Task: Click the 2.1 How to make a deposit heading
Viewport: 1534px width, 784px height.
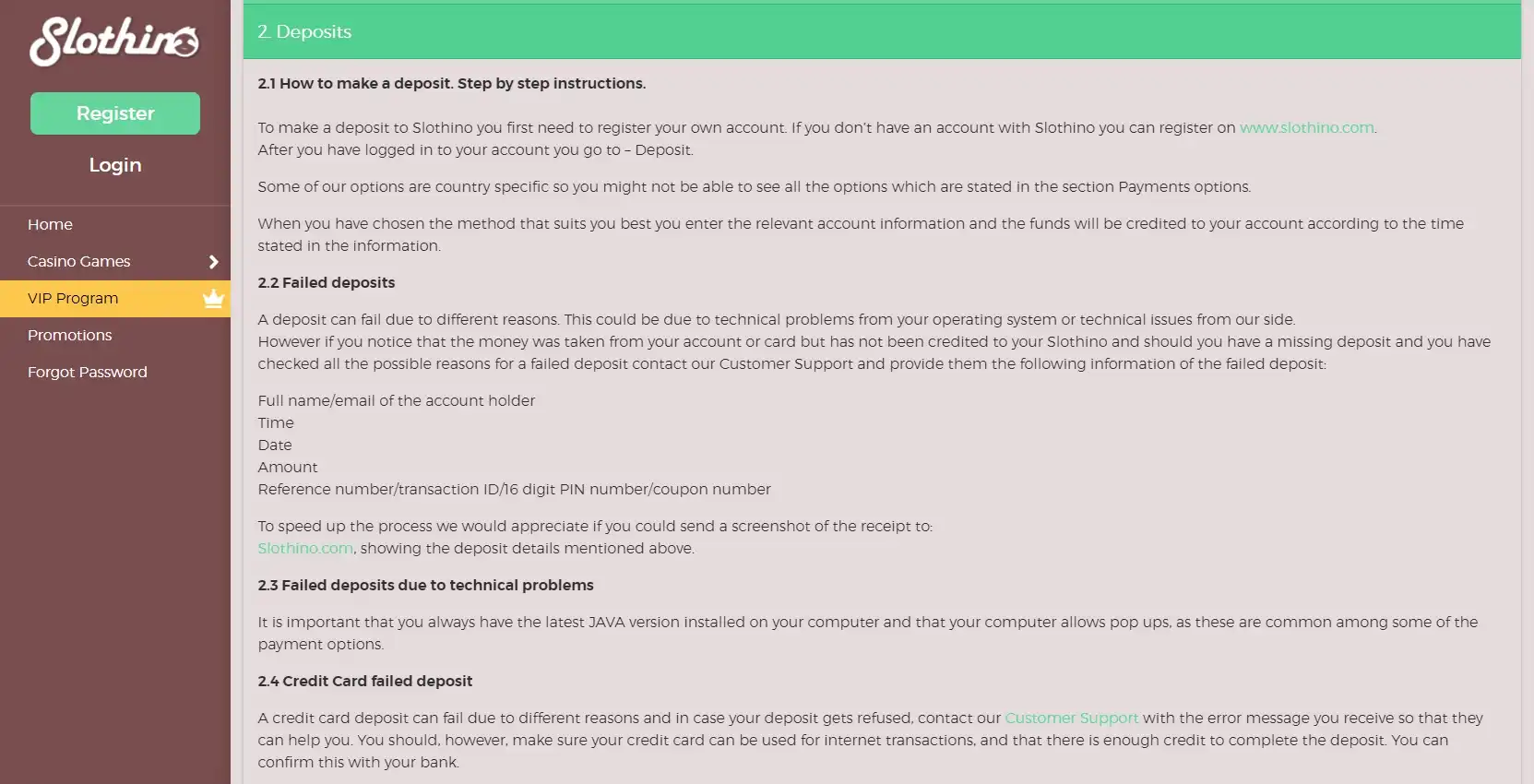Action: point(452,83)
